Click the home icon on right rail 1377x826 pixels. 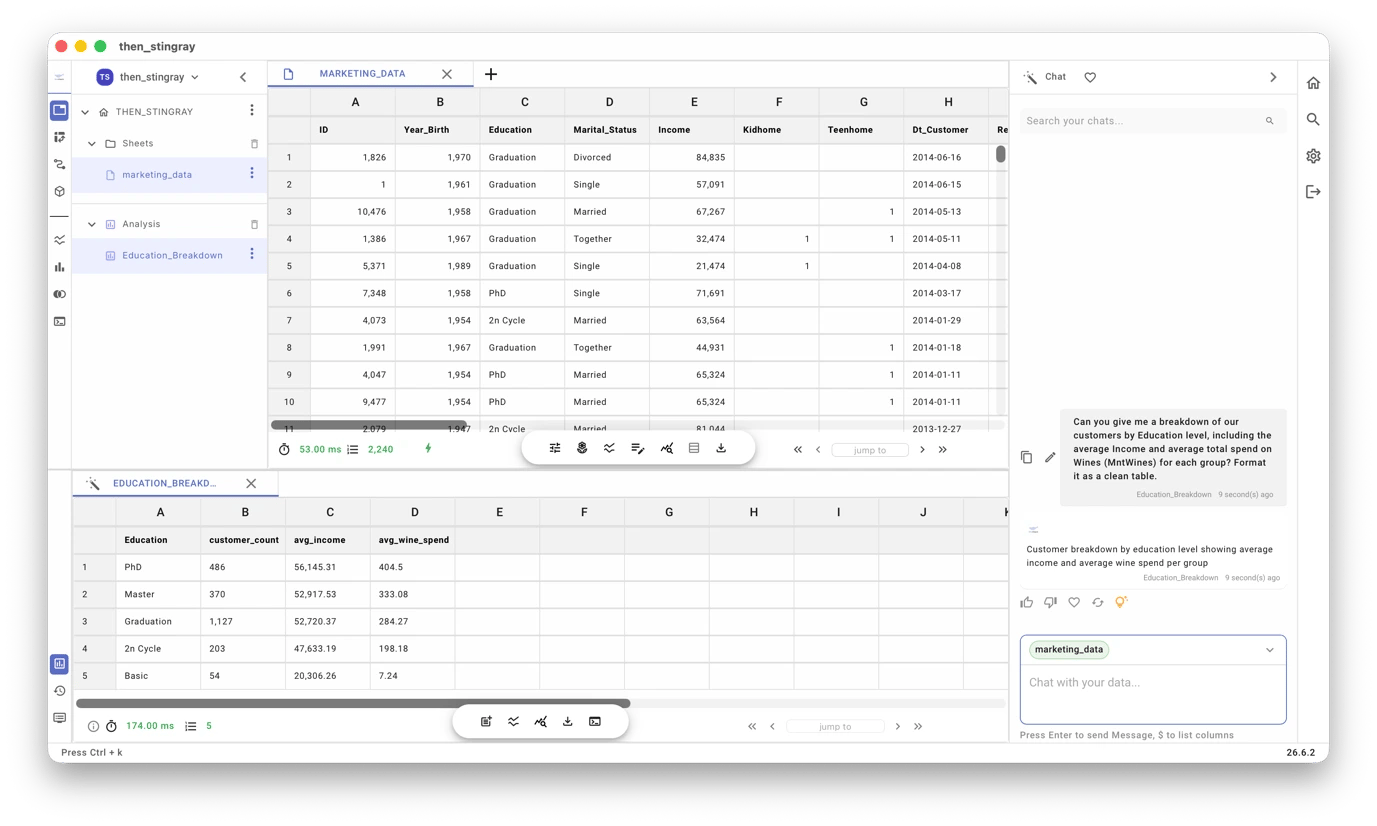pos(1313,83)
